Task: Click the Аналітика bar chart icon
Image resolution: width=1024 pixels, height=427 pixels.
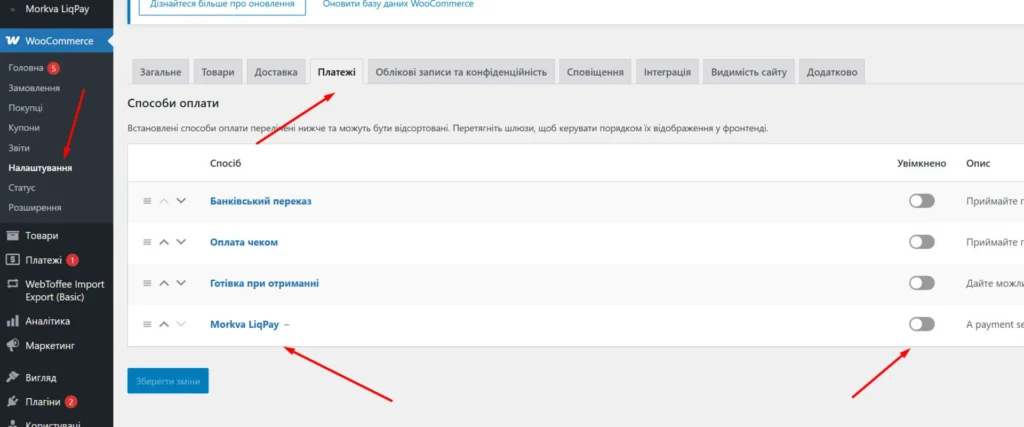Action: coord(12,321)
